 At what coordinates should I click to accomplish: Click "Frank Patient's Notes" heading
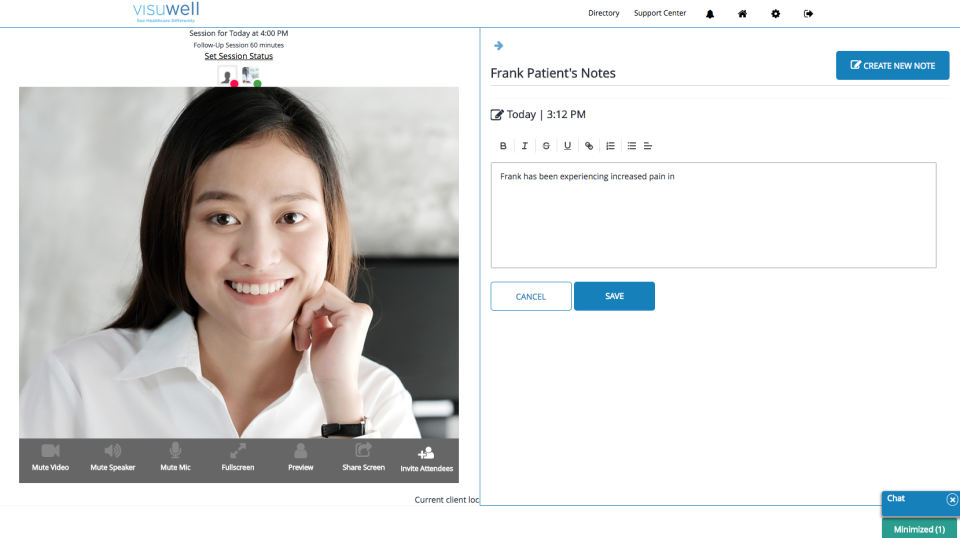[553, 73]
